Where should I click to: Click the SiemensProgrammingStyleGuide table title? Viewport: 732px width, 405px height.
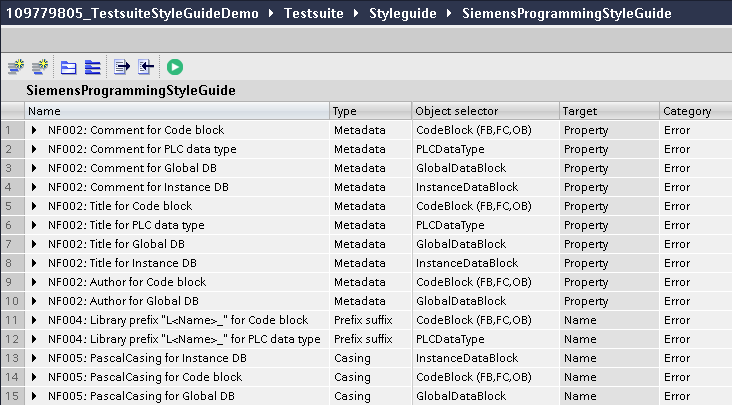tap(131, 91)
